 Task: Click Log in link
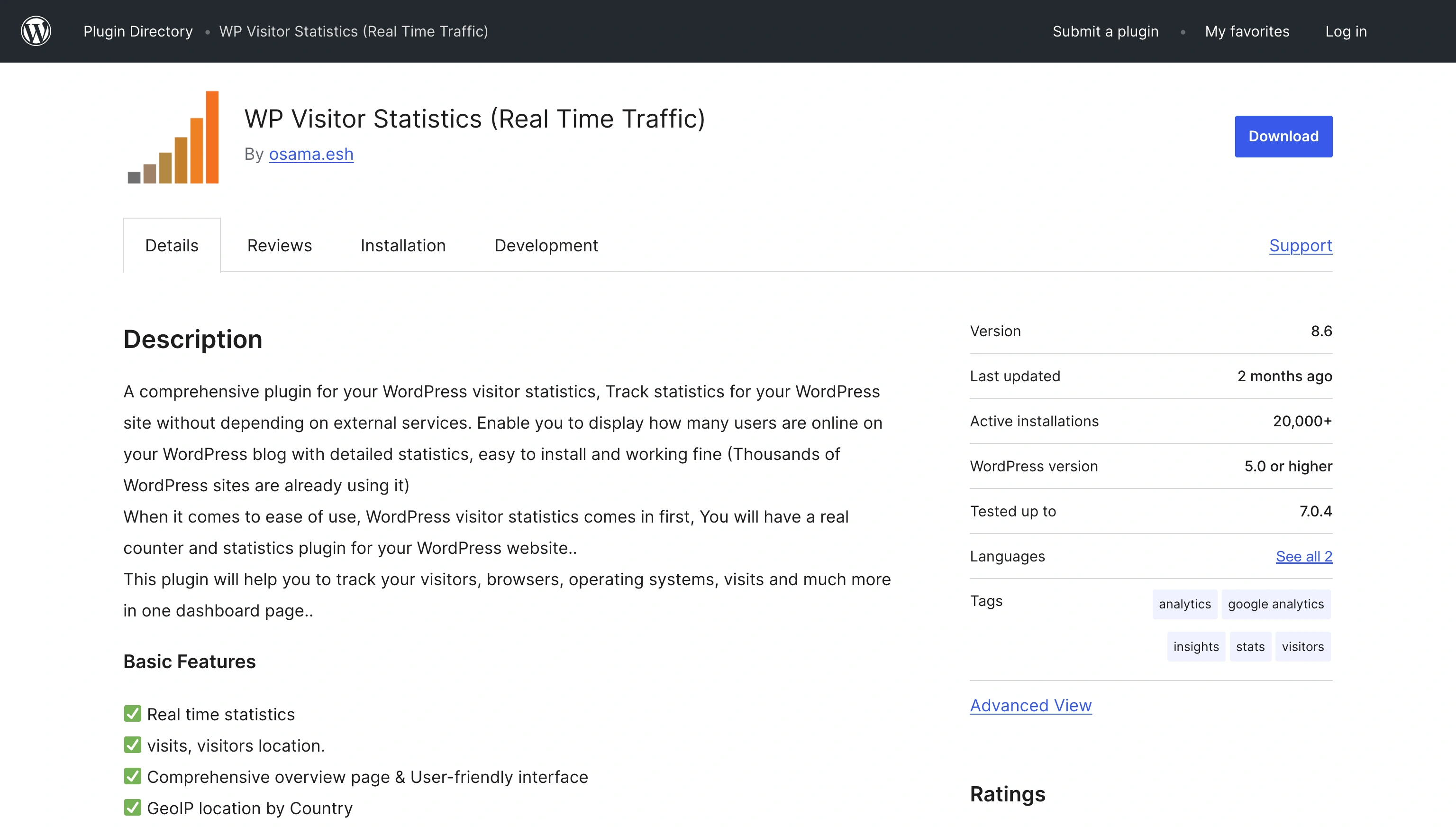click(x=1346, y=31)
